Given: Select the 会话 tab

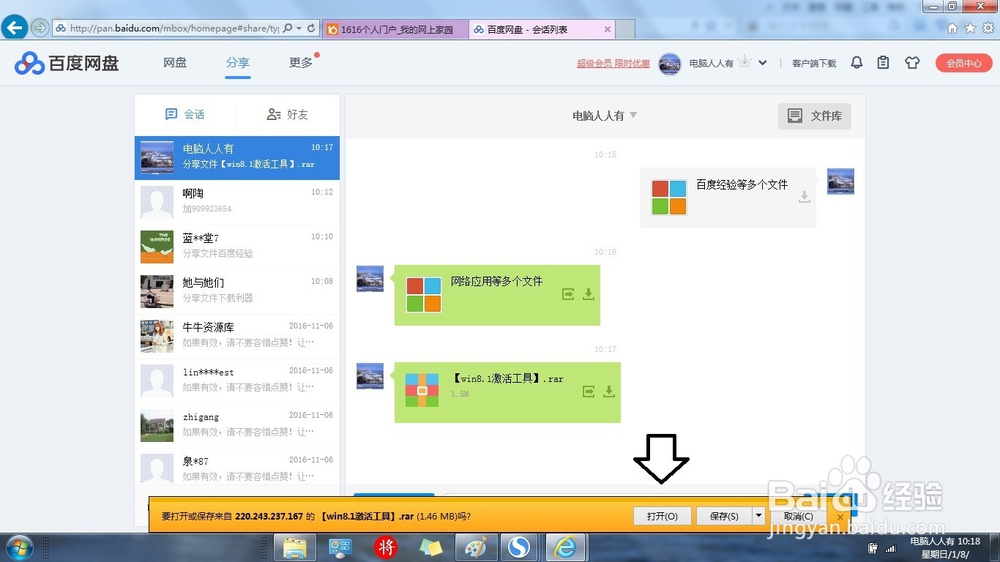Looking at the screenshot, I should coord(185,114).
